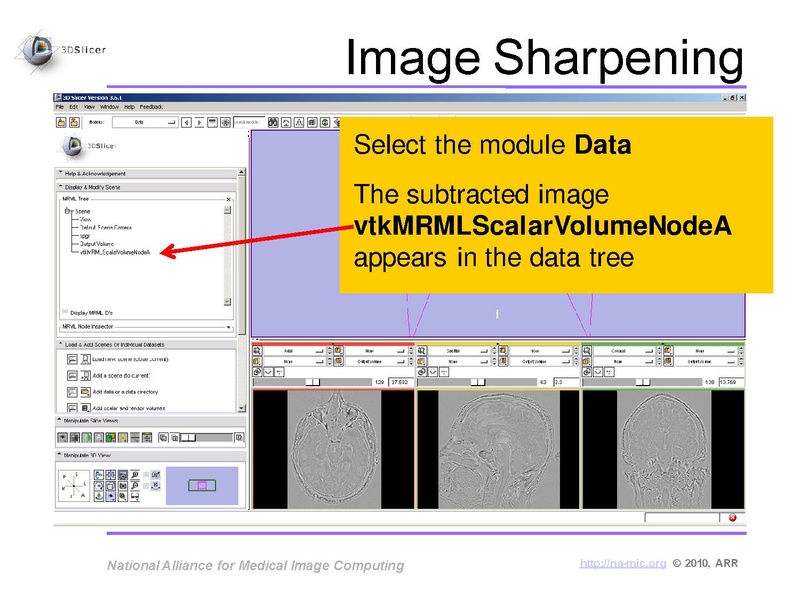Image resolution: width=800 pixels, height=600 pixels.
Task: Click the load scene icon in toolbar
Action: [61, 122]
